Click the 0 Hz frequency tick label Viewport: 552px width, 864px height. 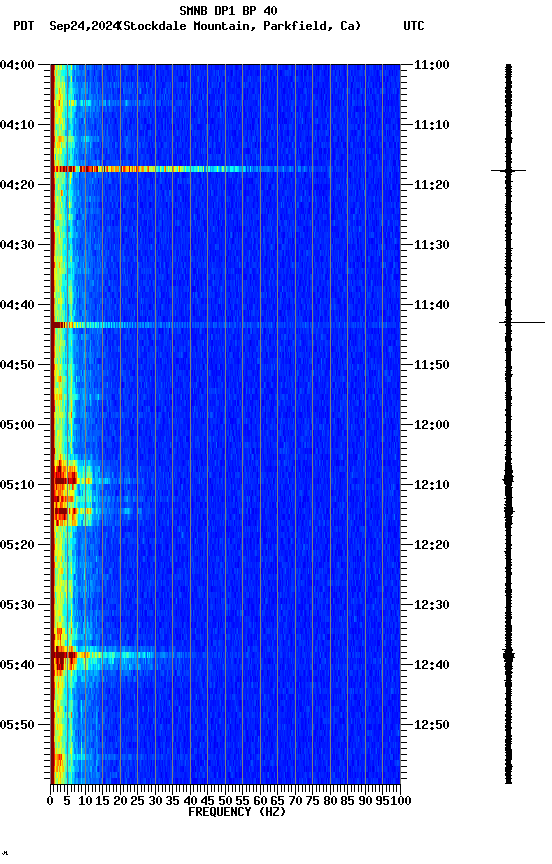[51, 801]
